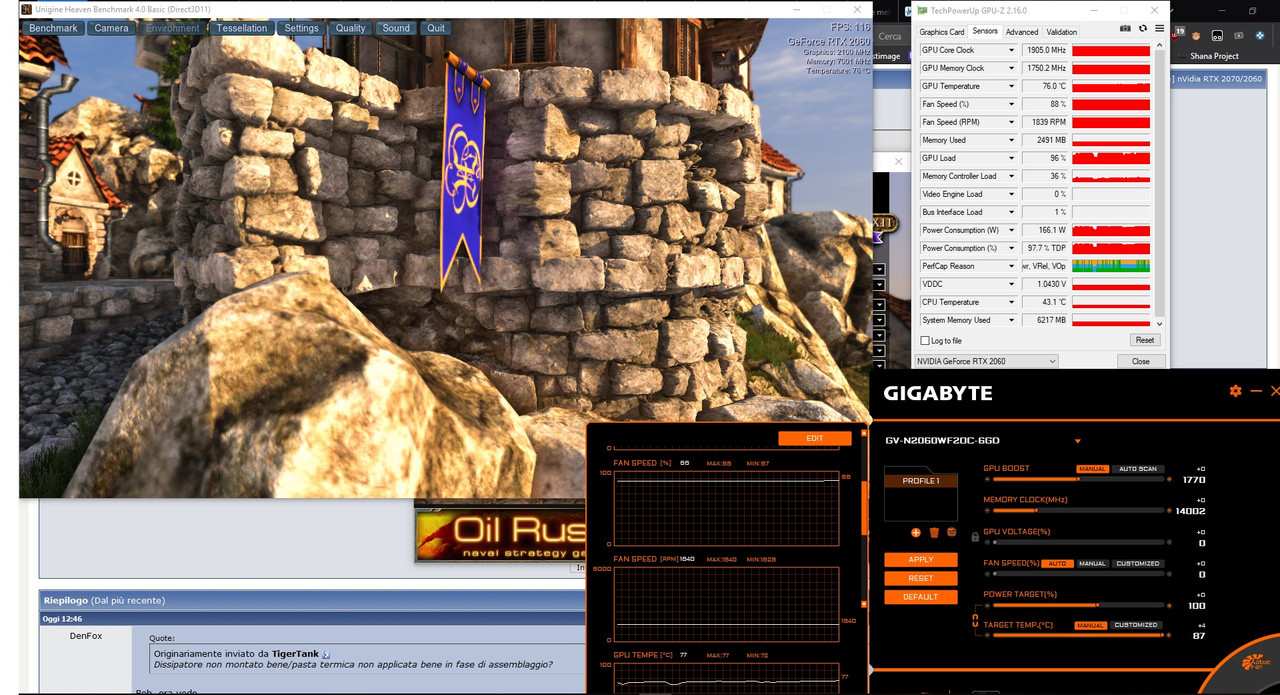Image resolution: width=1280 pixels, height=695 pixels.
Task: Select PROFILE 1 in profile list
Action: tap(921, 481)
